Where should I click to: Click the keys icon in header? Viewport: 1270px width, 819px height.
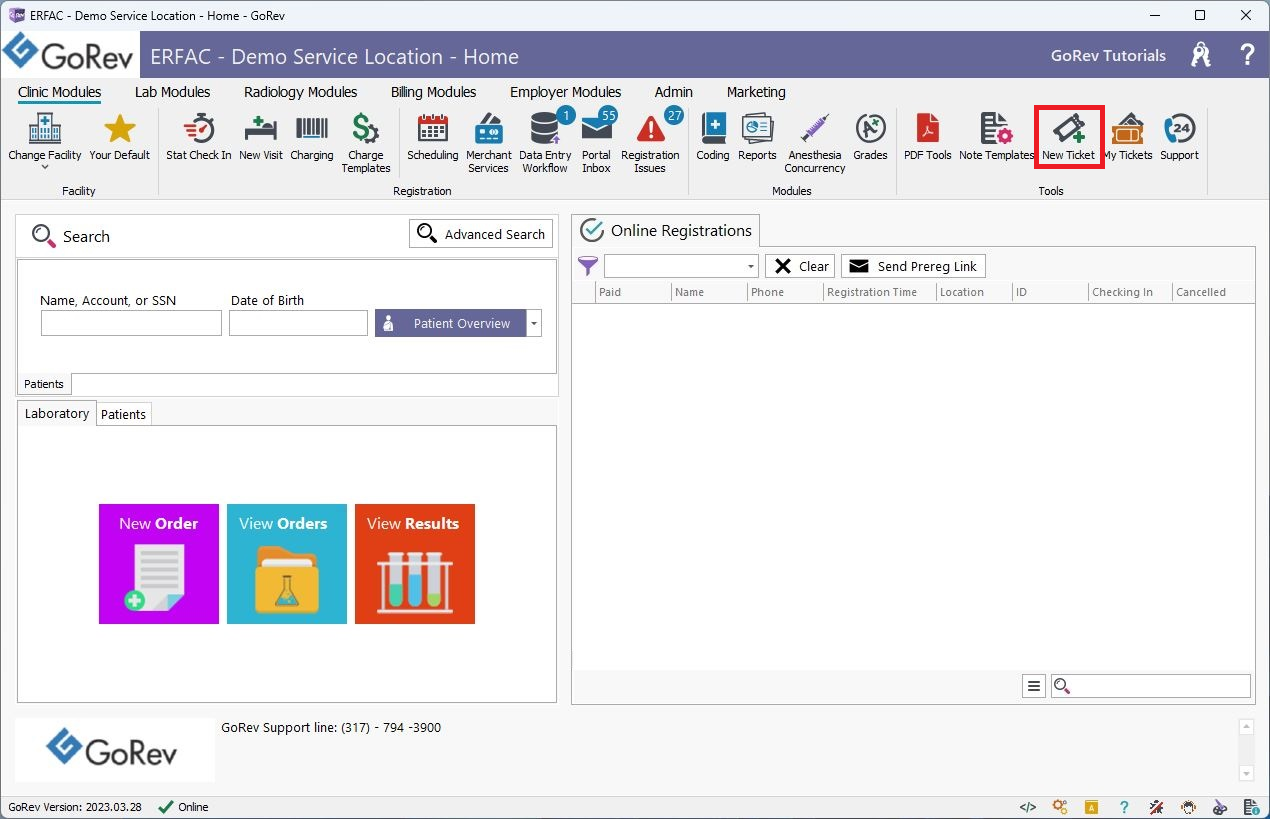(x=1201, y=55)
